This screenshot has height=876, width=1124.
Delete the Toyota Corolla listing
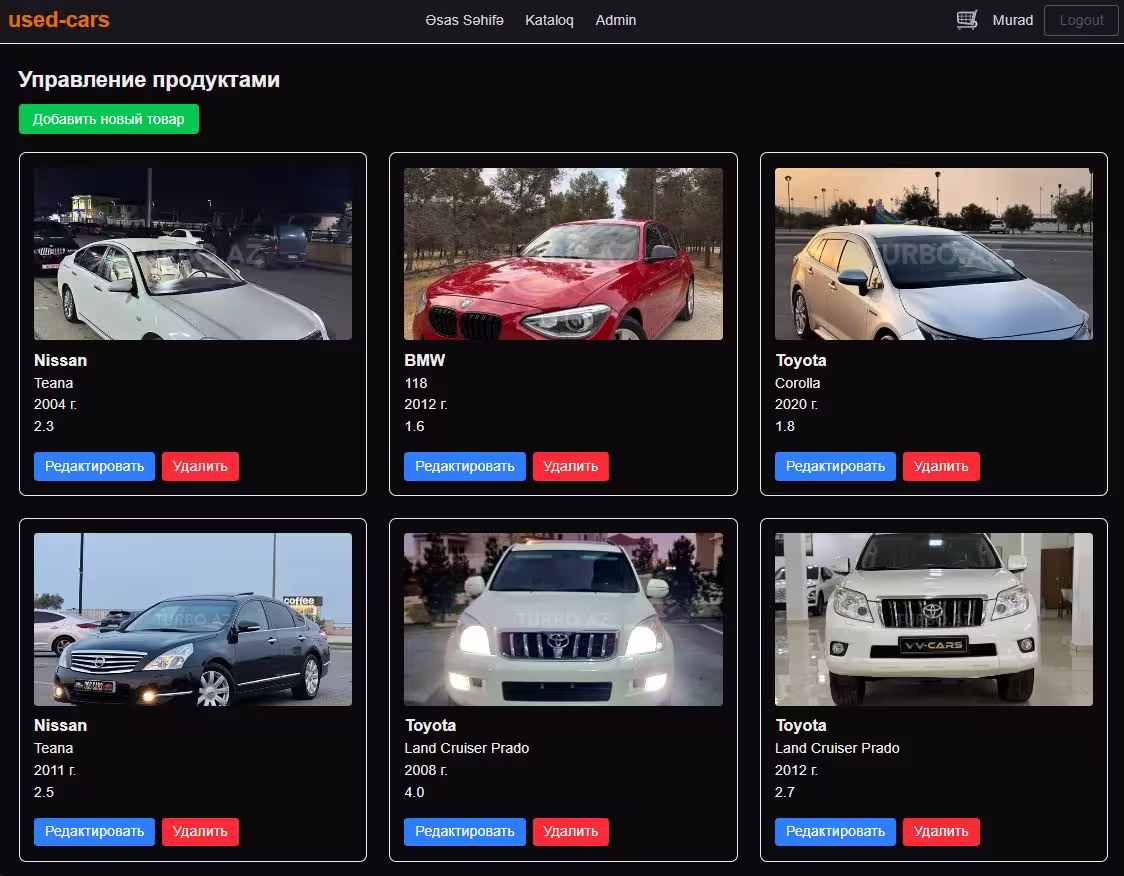pyautogui.click(x=941, y=466)
